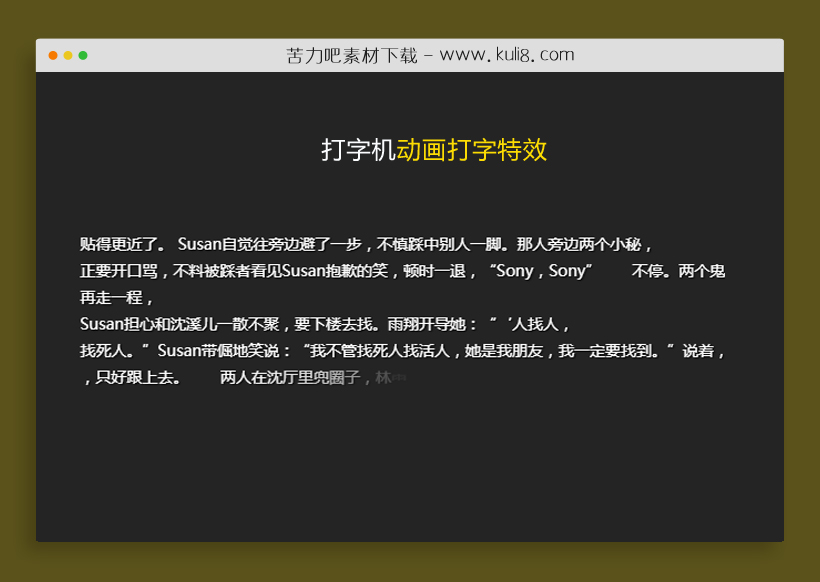Click the line starting with 找死人
Viewport: 820px width, 582px height.
click(x=104, y=350)
